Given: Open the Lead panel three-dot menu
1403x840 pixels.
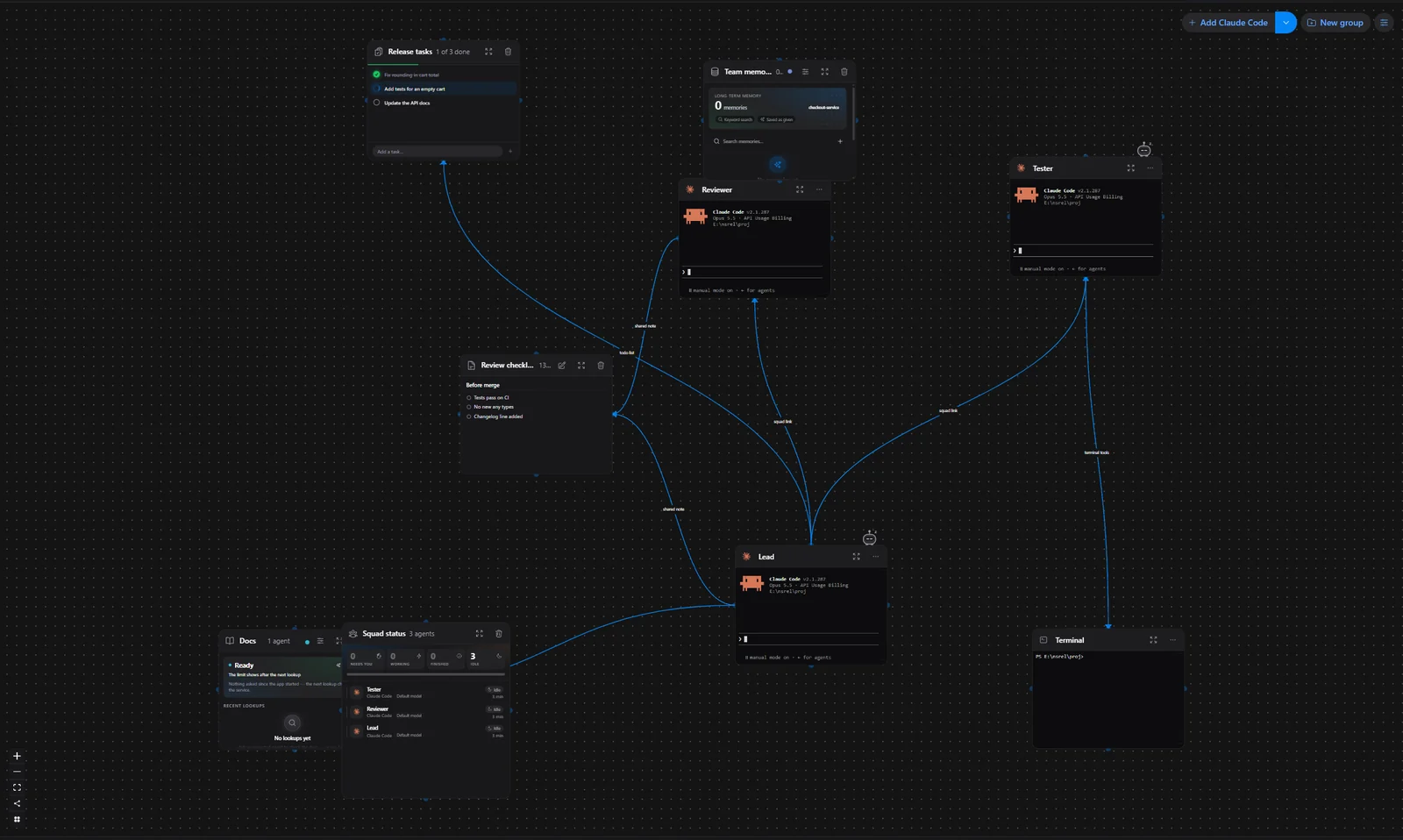Looking at the screenshot, I should (876, 557).
